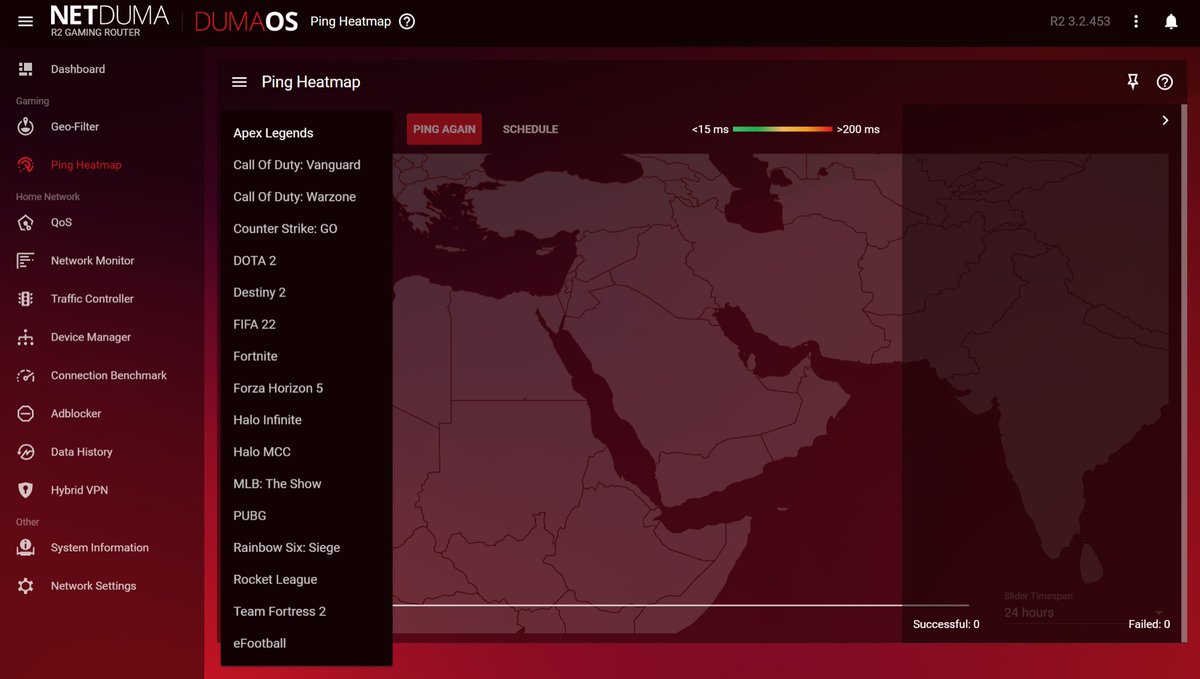
Task: Click the Data History sidebar icon
Action: 26,452
